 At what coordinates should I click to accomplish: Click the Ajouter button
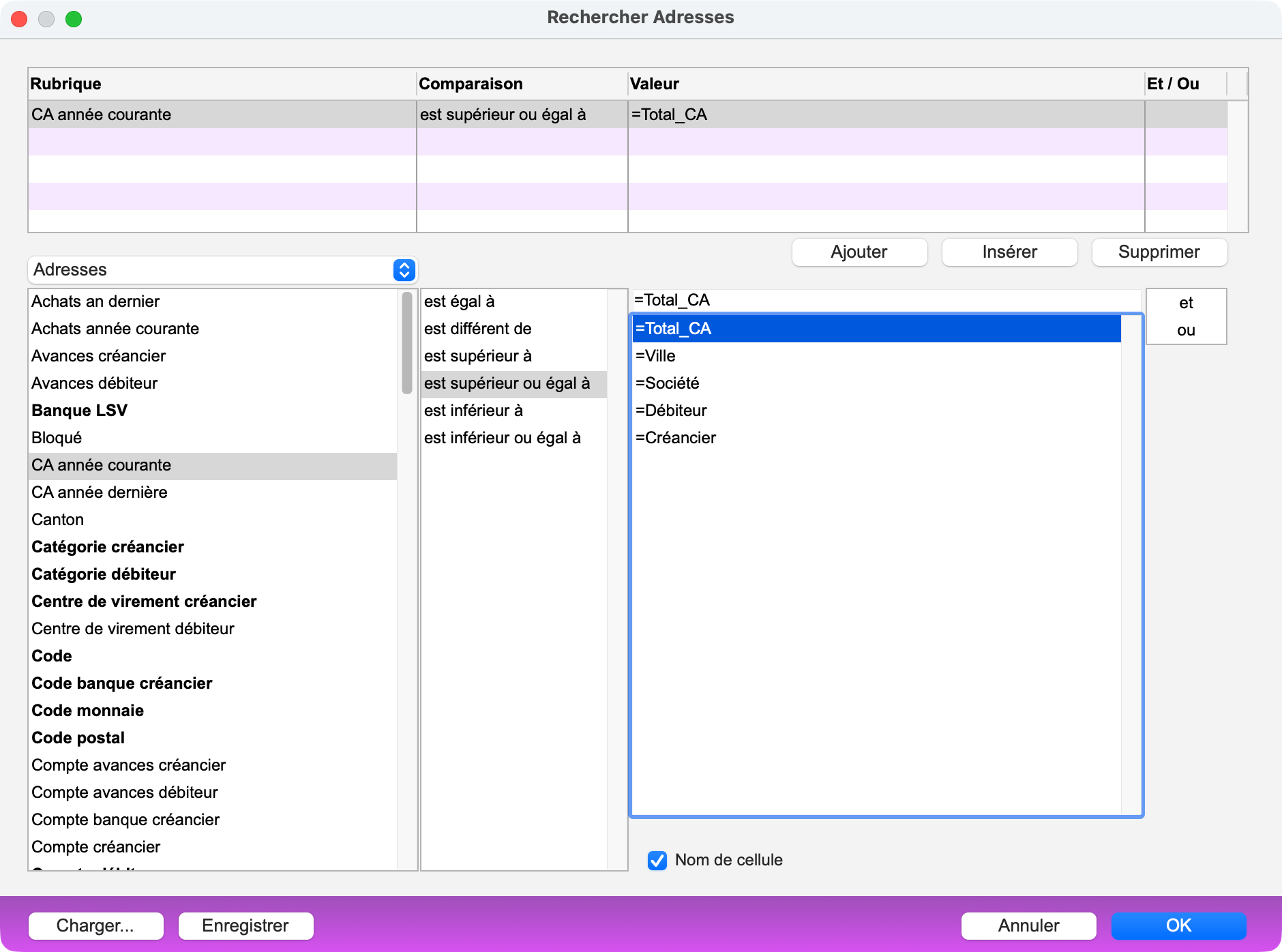859,252
